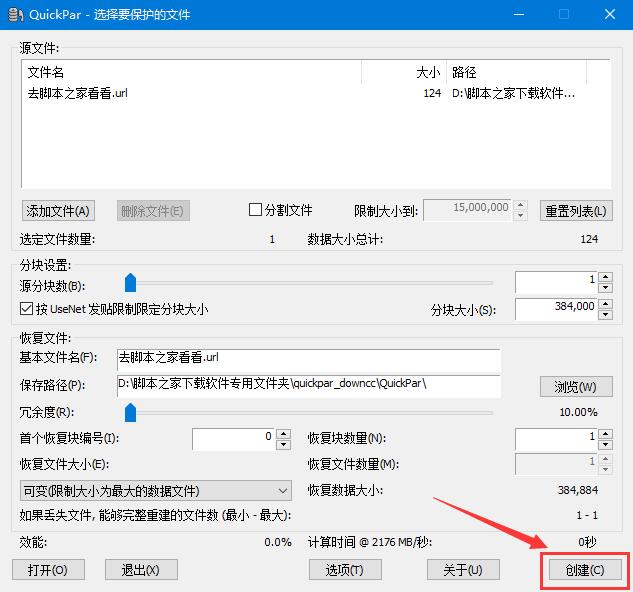The height and width of the screenshot is (592, 633).
Task: Click the 恢复块数量(N) input field
Action: [556, 439]
